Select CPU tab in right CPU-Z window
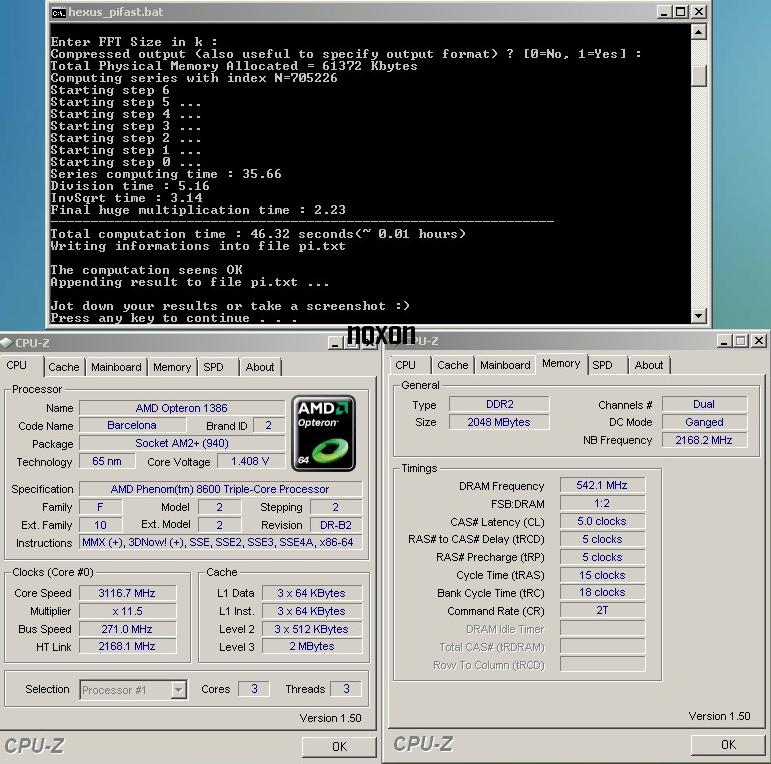Image resolution: width=771 pixels, height=764 pixels. 405,365
